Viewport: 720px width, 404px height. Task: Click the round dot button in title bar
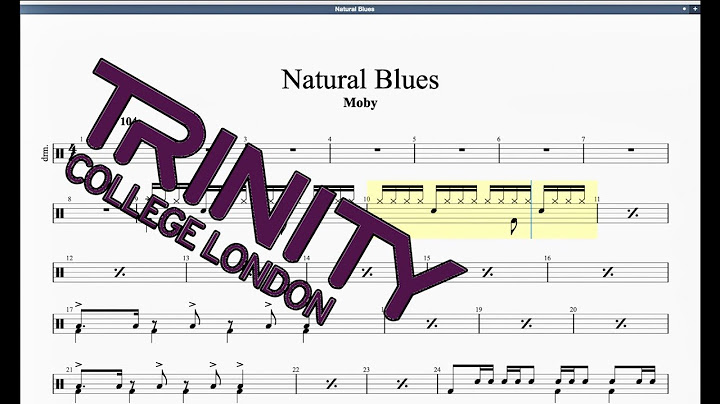pos(684,9)
